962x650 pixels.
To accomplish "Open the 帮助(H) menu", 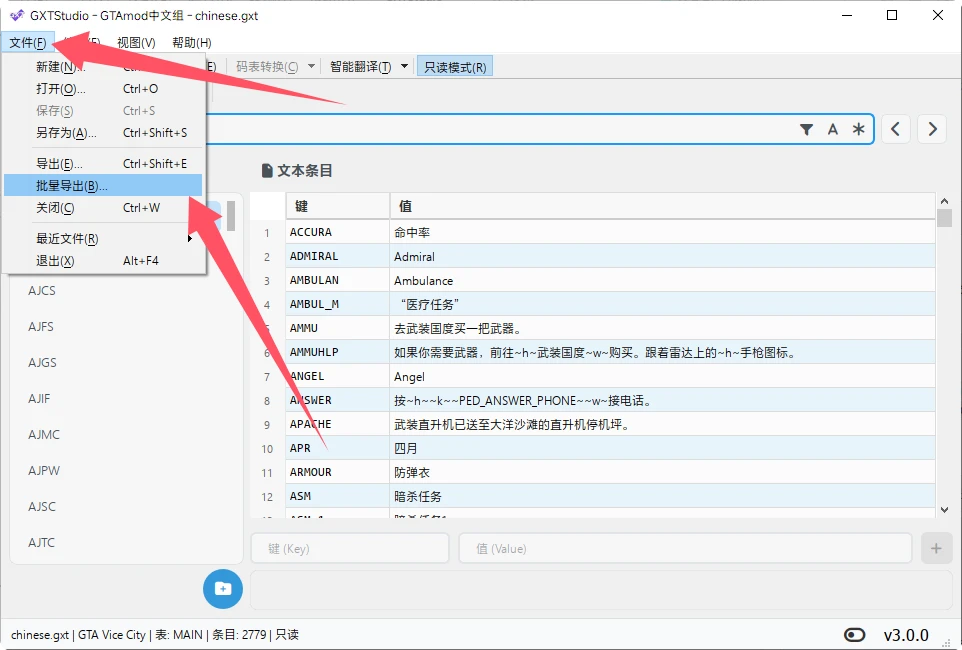I will click(x=191, y=42).
